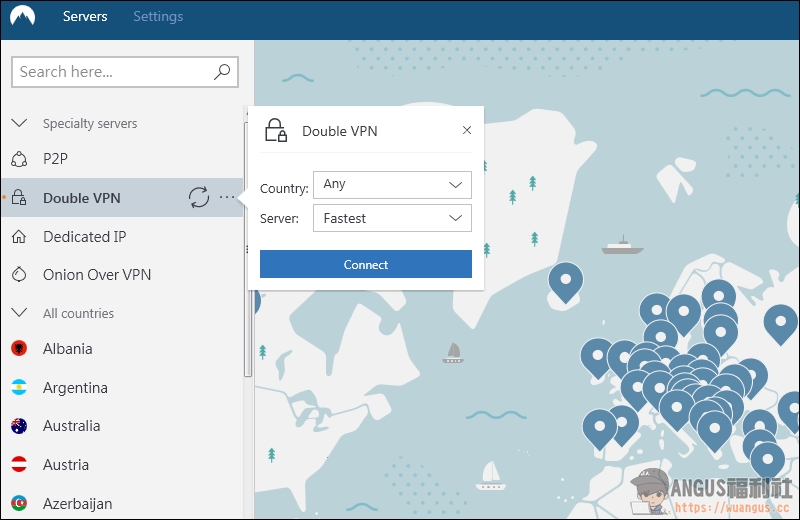Switch to the Settings tab
The width and height of the screenshot is (800, 520).
point(158,16)
